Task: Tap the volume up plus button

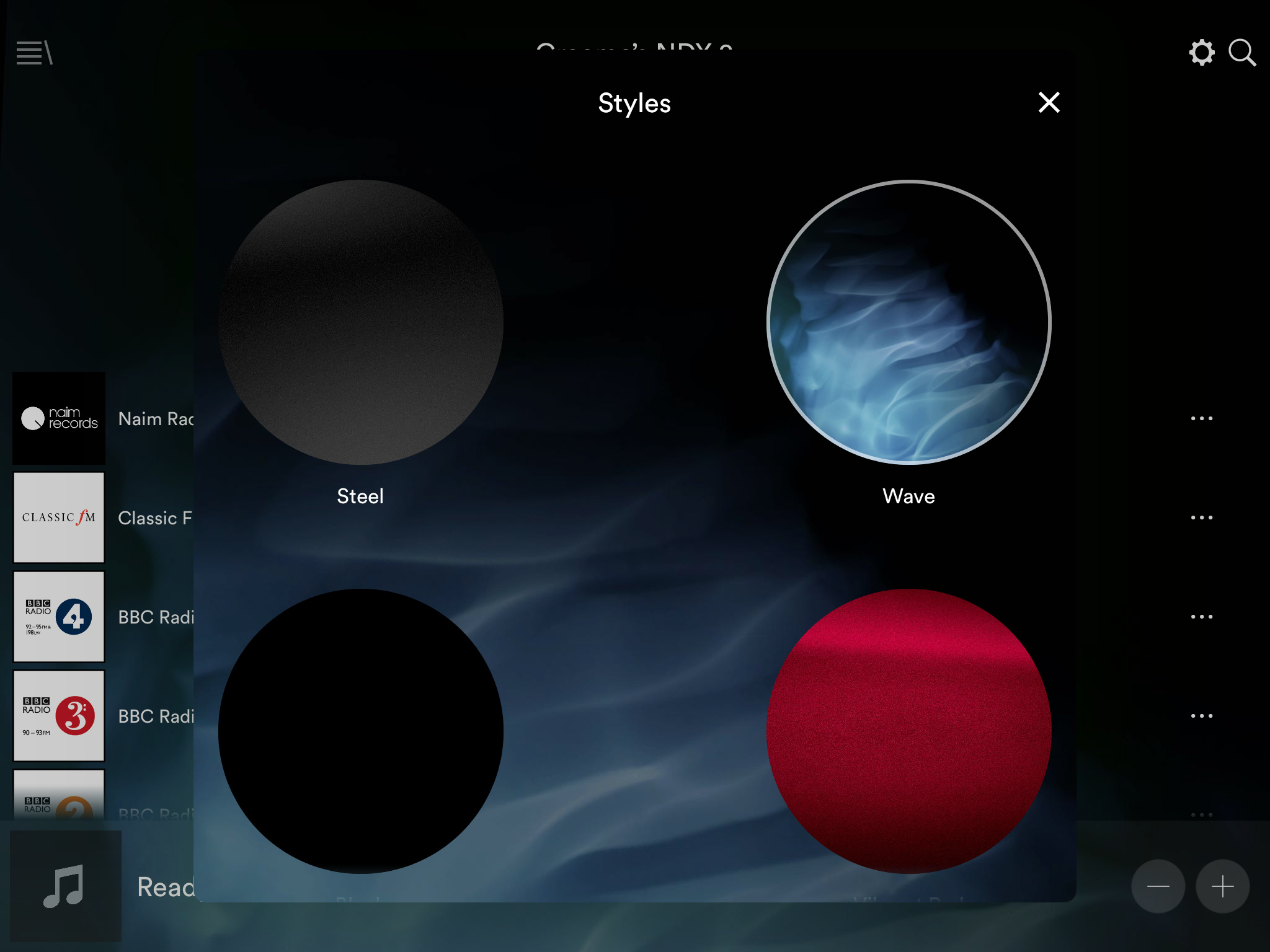Action: (x=1222, y=886)
